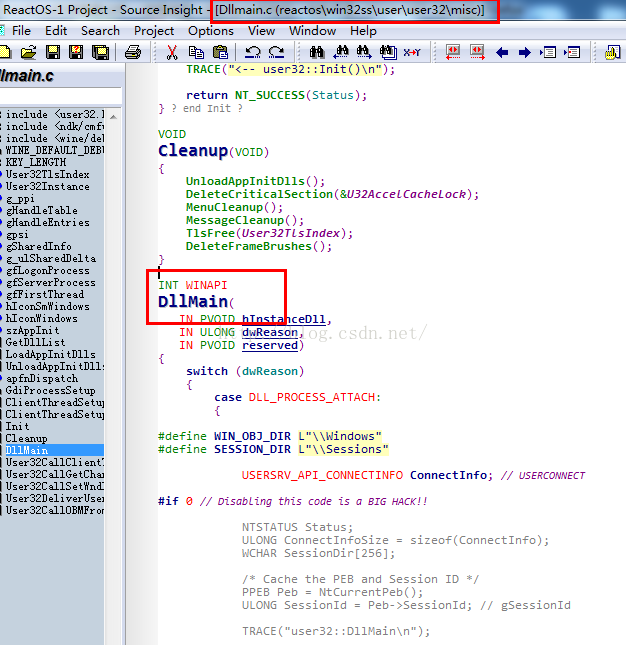Open the Edit menu

[x=56, y=31]
